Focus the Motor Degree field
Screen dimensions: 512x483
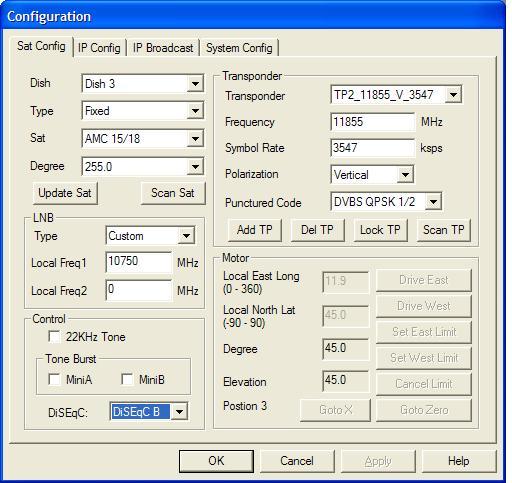coord(346,349)
